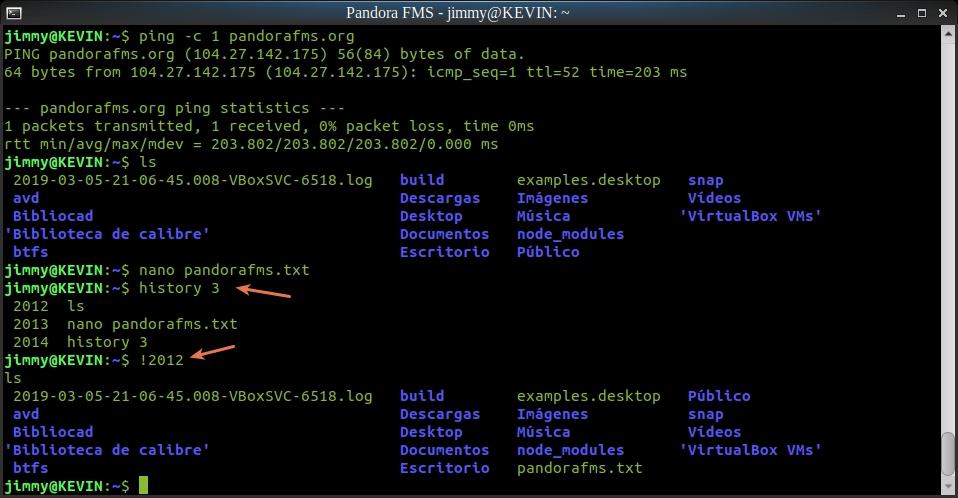Click 'VirtualBox VMs' in the lower ls listing
The height and width of the screenshot is (498, 958).
(x=750, y=450)
